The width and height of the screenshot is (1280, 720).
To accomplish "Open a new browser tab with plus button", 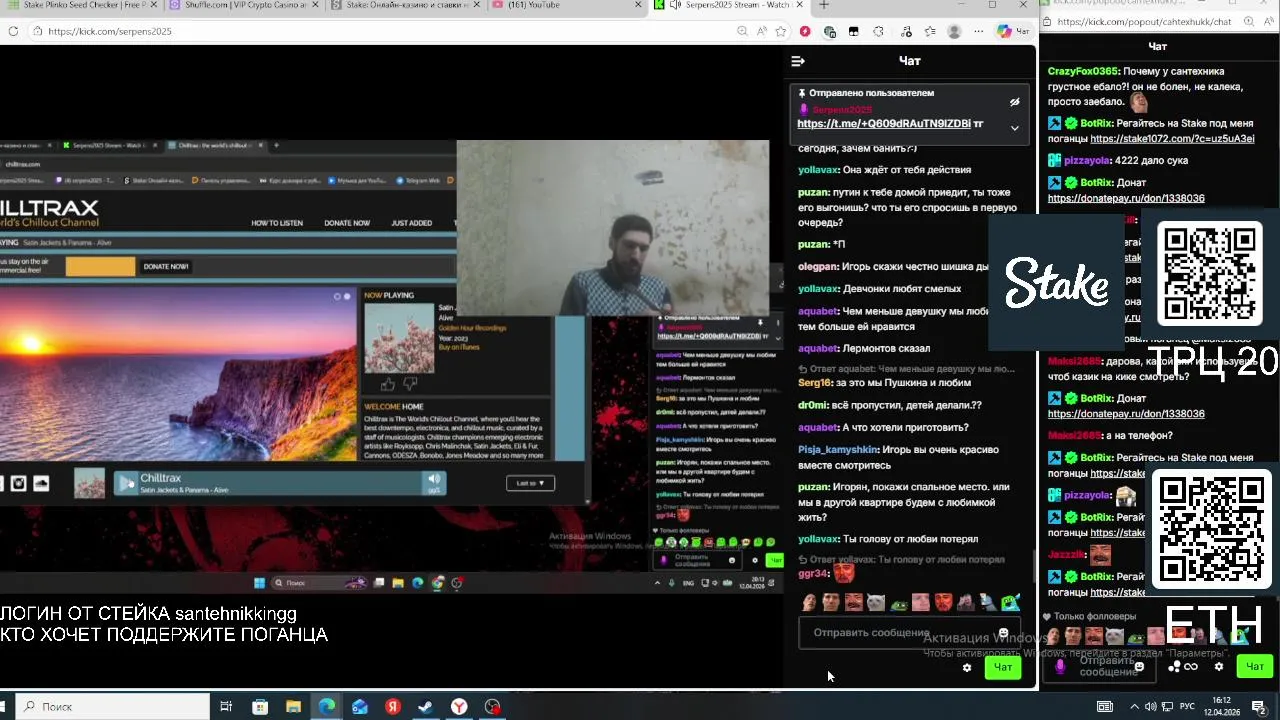I will click(824, 5).
